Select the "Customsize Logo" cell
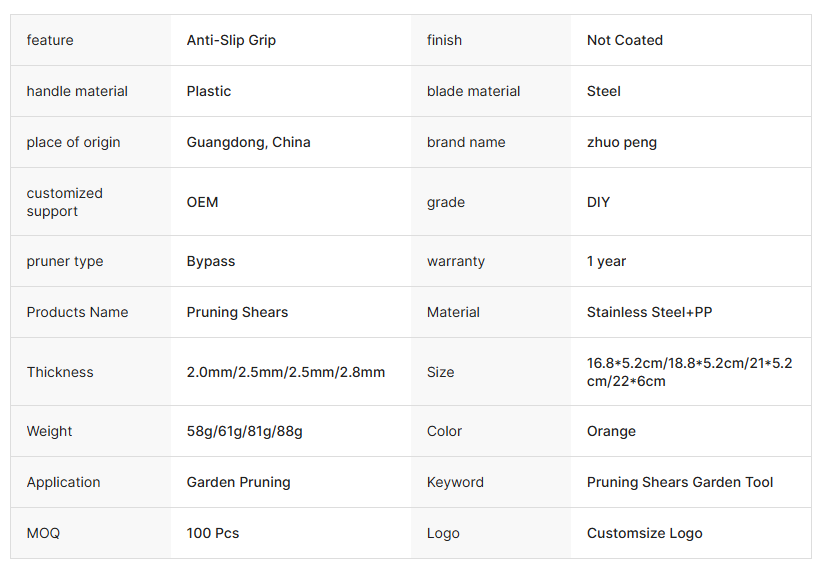 [x=644, y=533]
